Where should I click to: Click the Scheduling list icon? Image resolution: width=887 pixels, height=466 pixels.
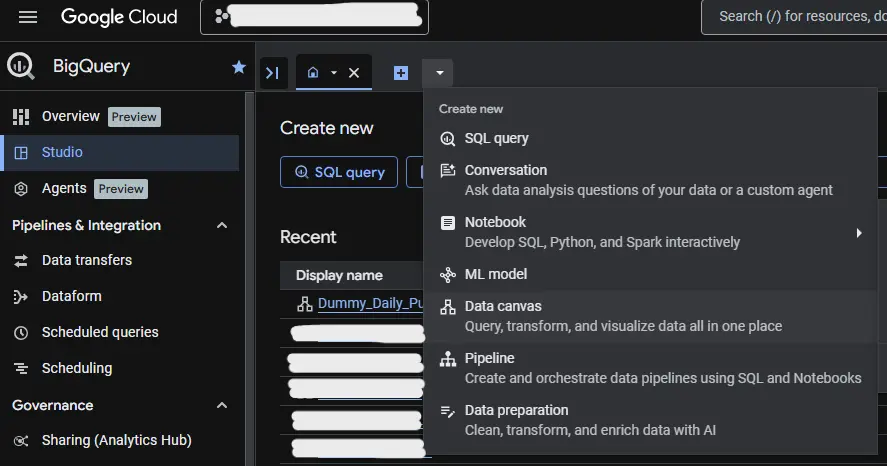pyautogui.click(x=21, y=369)
